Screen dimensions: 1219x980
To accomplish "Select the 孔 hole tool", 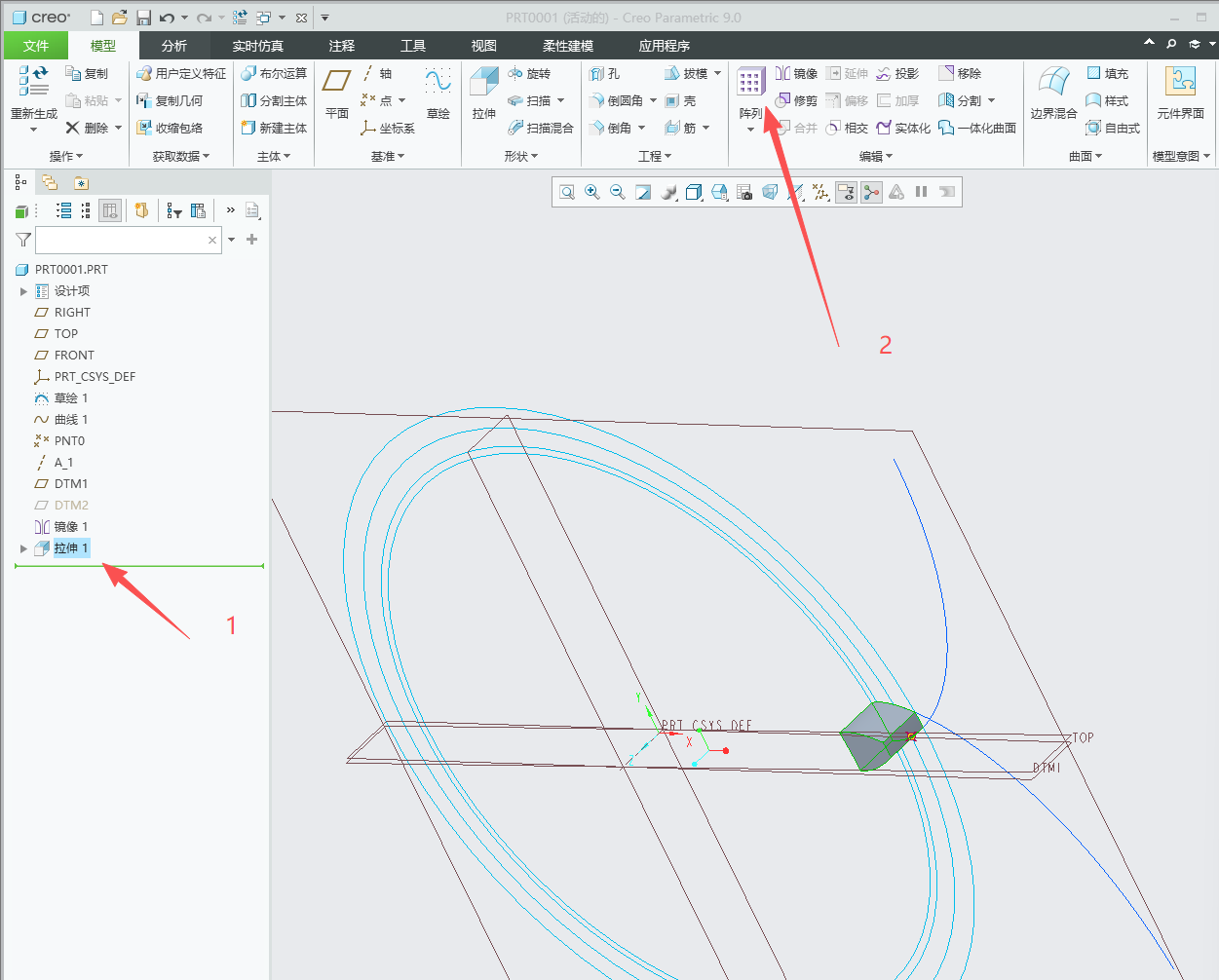I will coord(604,73).
